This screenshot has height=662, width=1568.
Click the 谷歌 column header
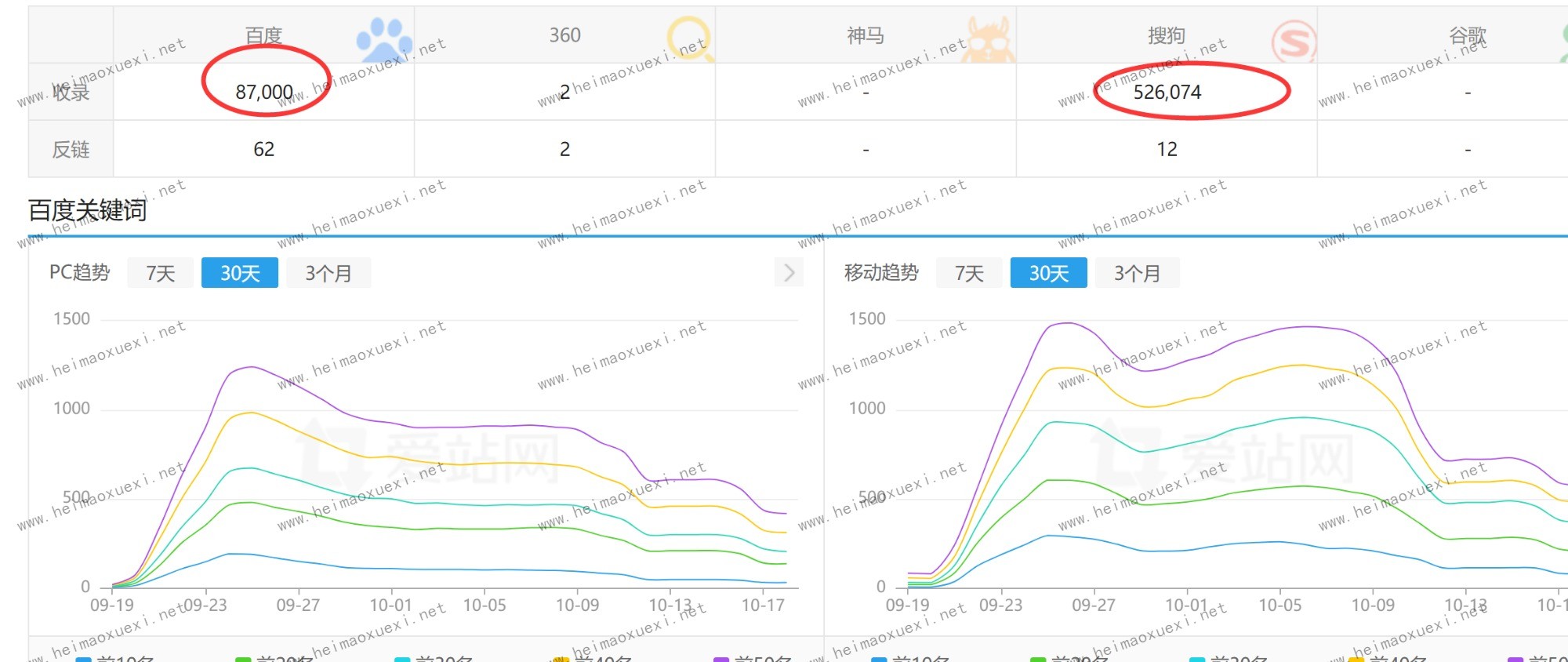(x=1467, y=35)
